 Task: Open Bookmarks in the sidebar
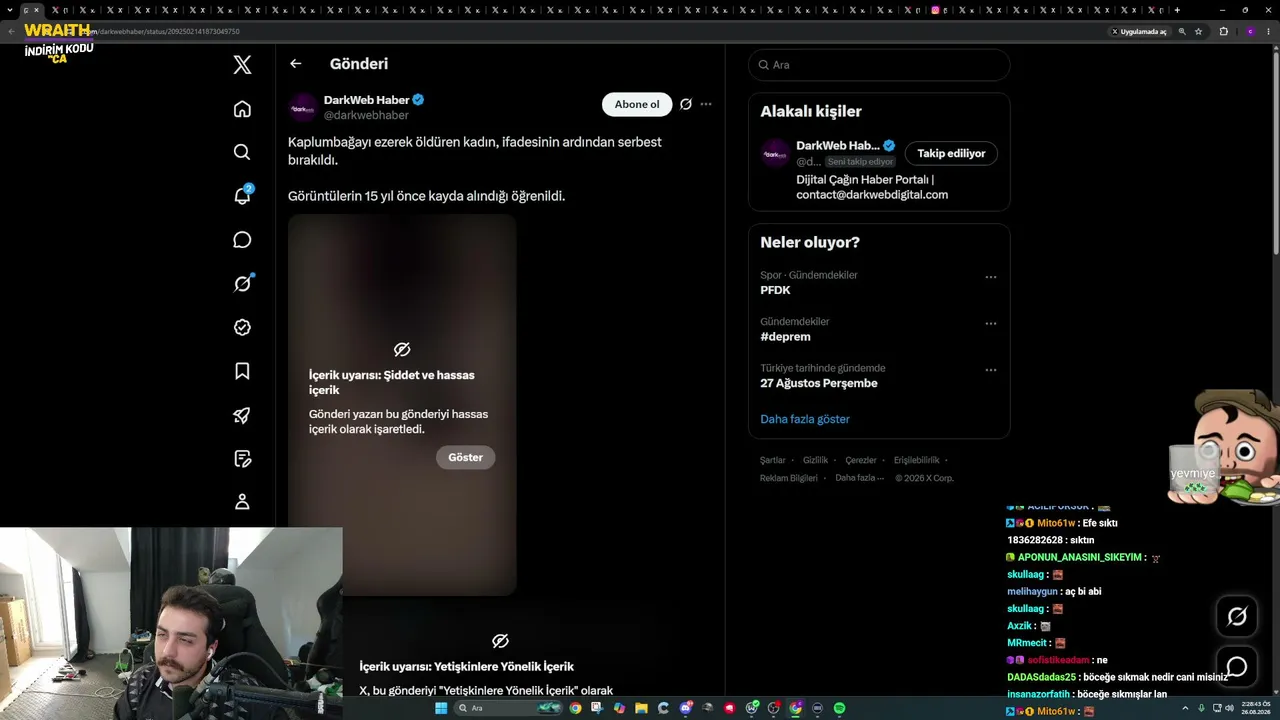point(242,371)
